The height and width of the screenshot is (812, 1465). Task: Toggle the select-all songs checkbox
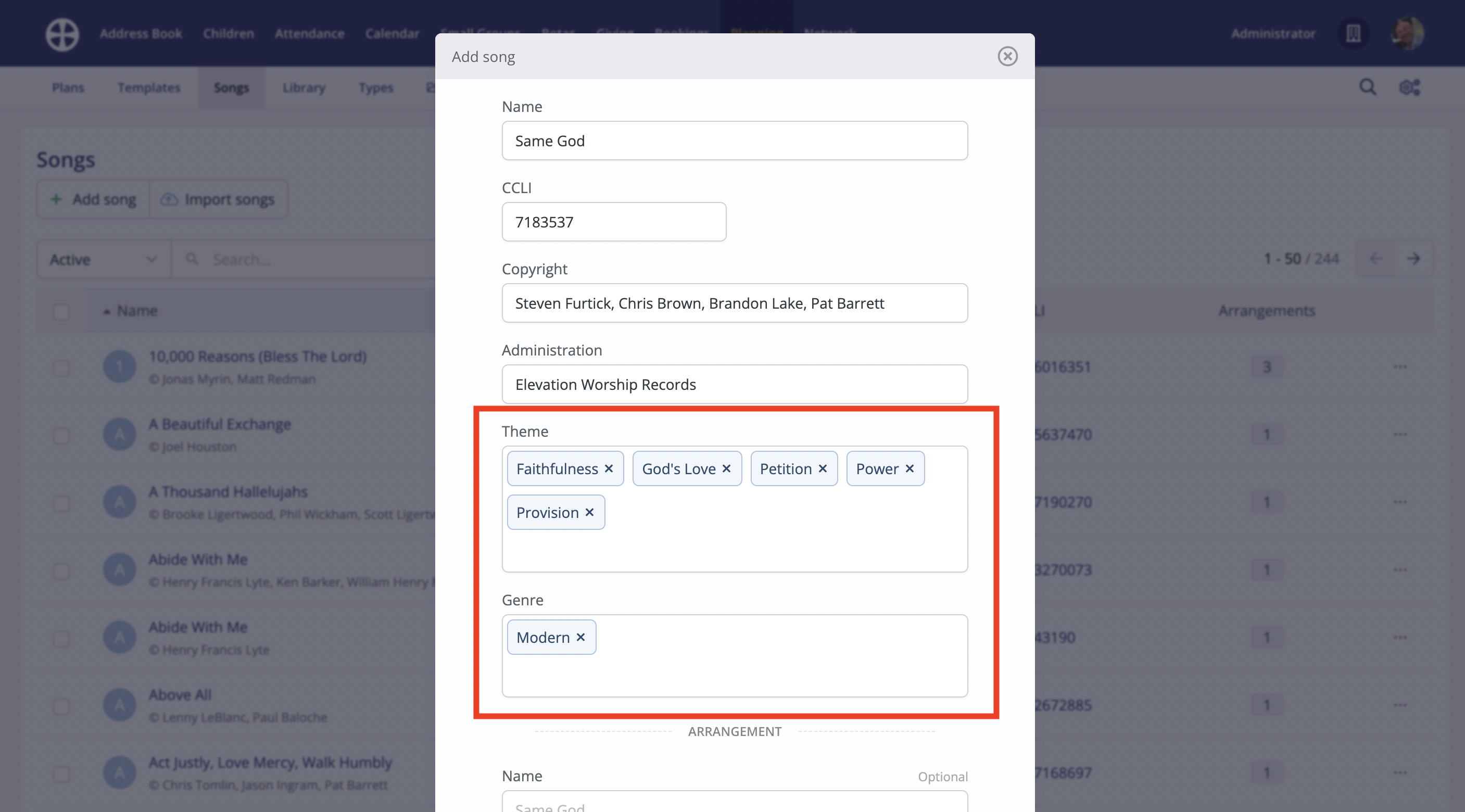[61, 312]
